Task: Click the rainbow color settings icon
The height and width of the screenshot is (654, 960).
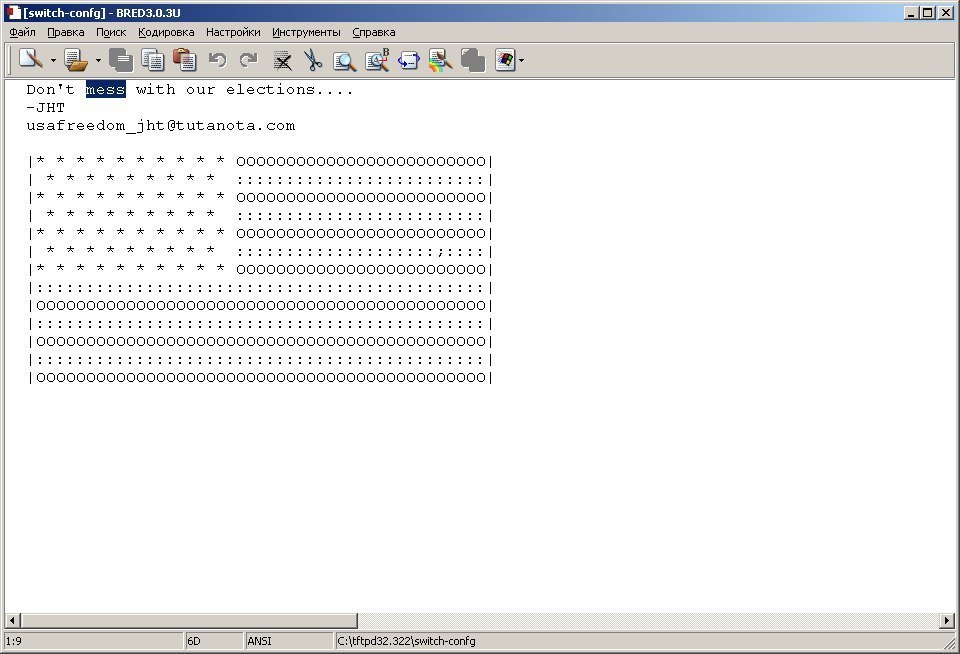Action: click(x=440, y=60)
